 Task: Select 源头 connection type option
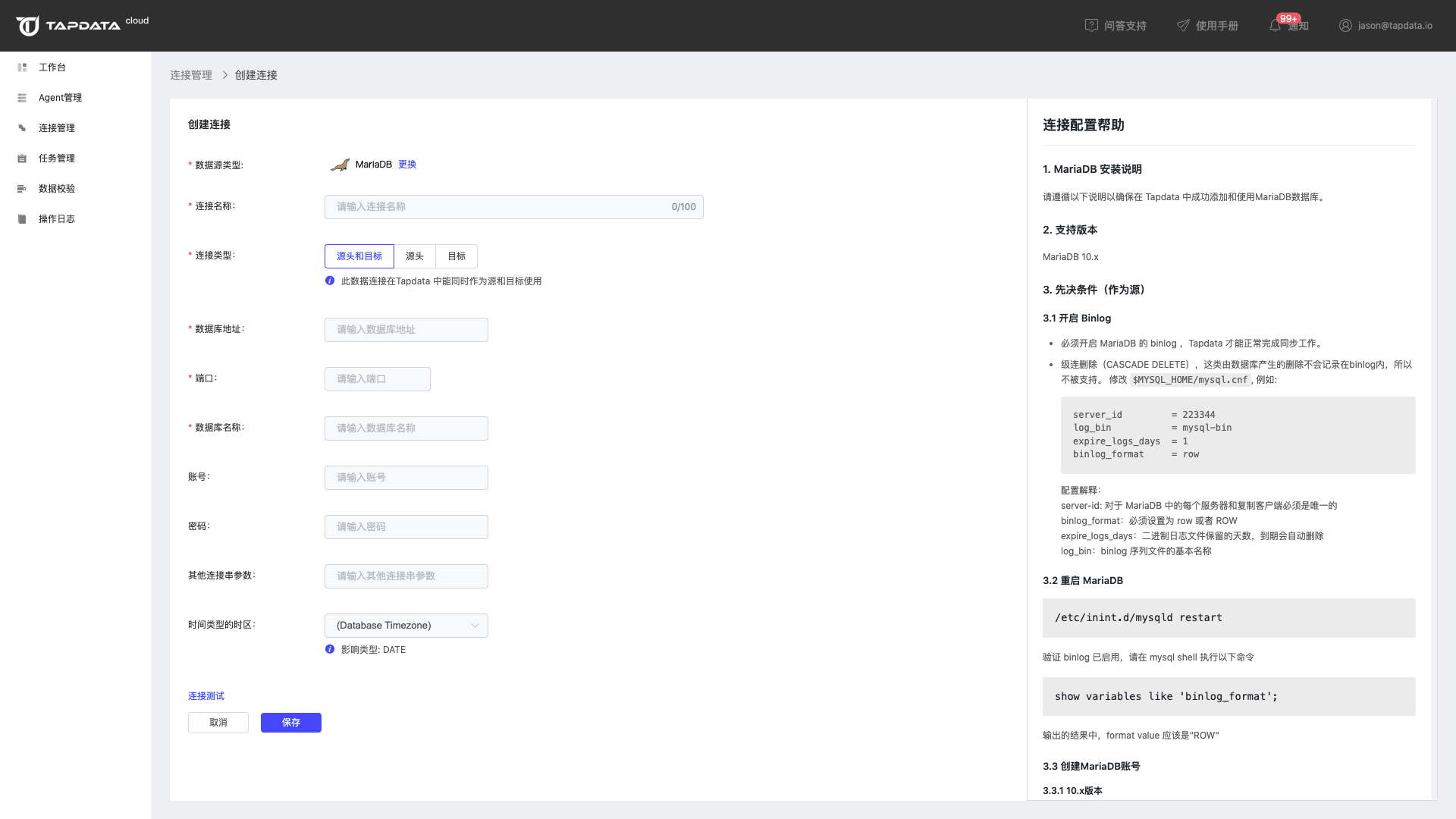(415, 256)
